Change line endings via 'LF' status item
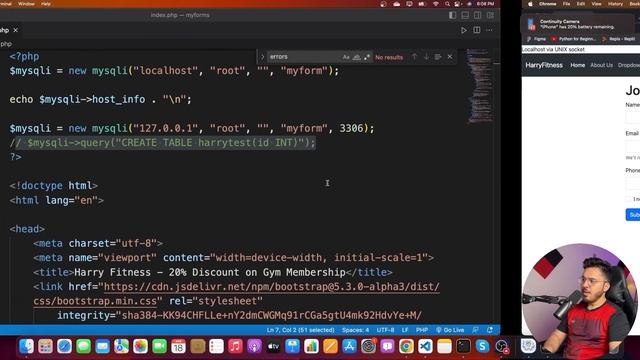640x360 pixels. point(405,330)
